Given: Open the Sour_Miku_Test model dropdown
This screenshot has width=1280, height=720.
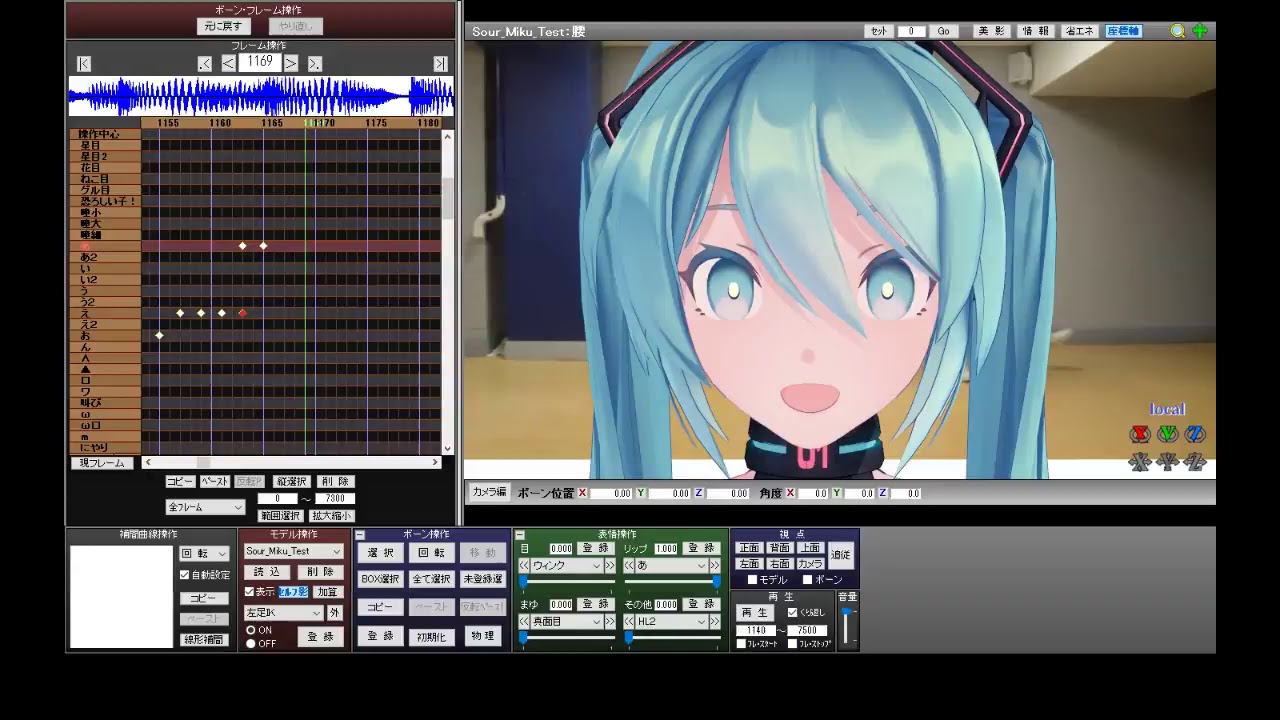Looking at the screenshot, I should click(293, 551).
